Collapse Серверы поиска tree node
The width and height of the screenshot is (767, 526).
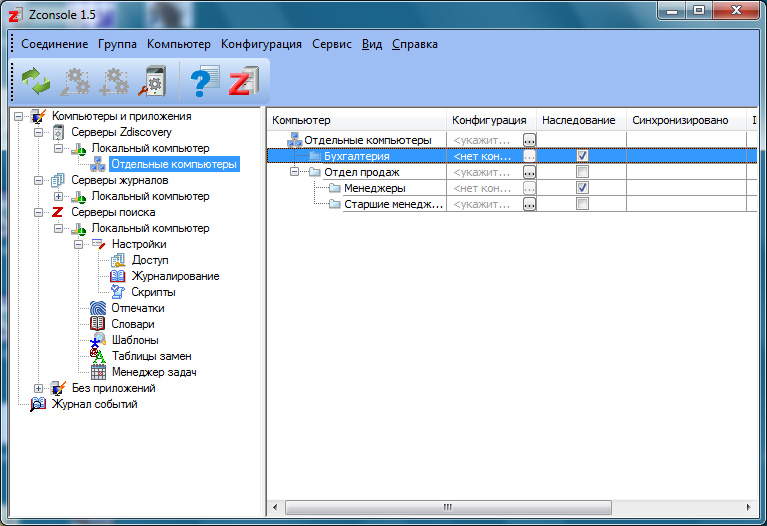(x=38, y=212)
